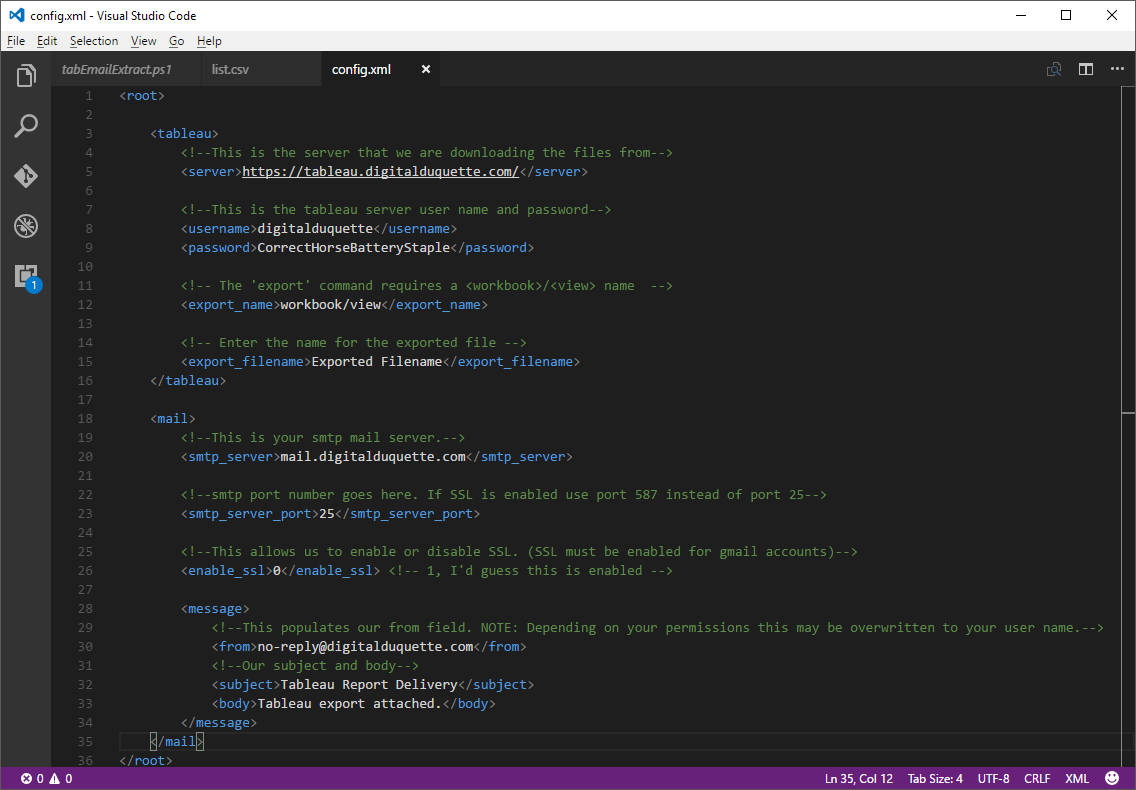This screenshot has width=1136, height=790.
Task: Click the smtp_server_port value 25
Action: point(327,513)
